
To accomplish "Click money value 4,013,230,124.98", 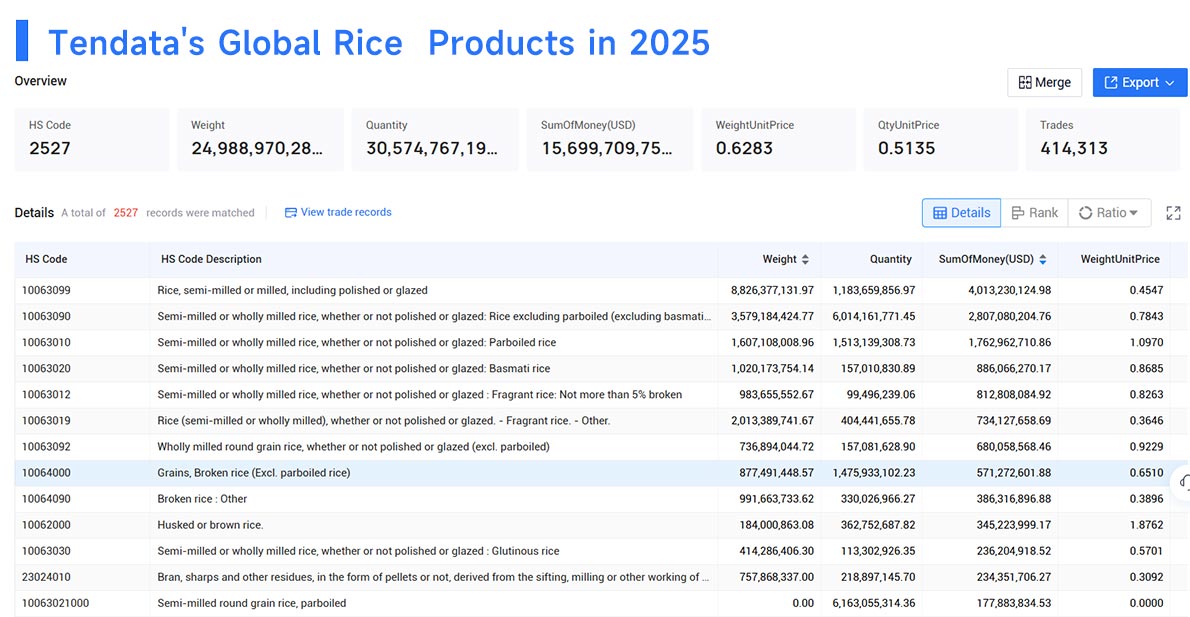I will click(1009, 291).
